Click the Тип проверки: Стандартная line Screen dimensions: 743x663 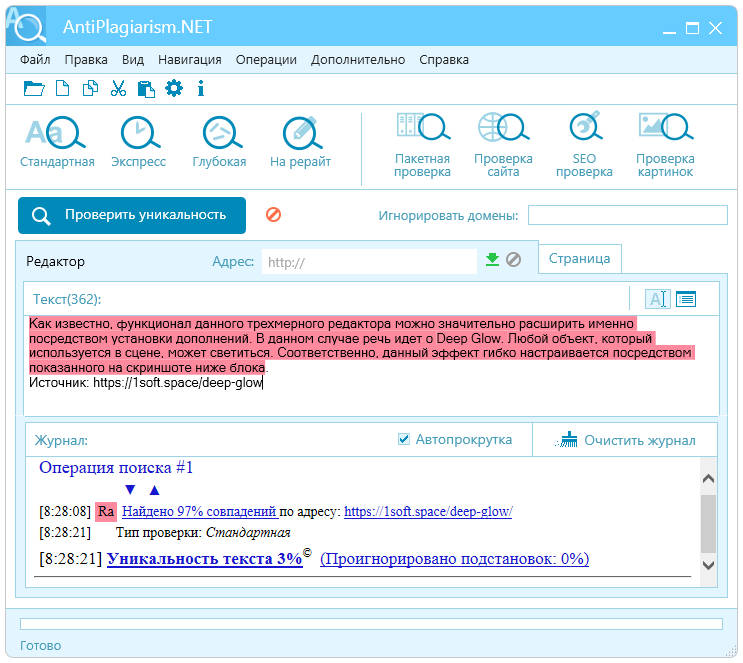coord(203,533)
